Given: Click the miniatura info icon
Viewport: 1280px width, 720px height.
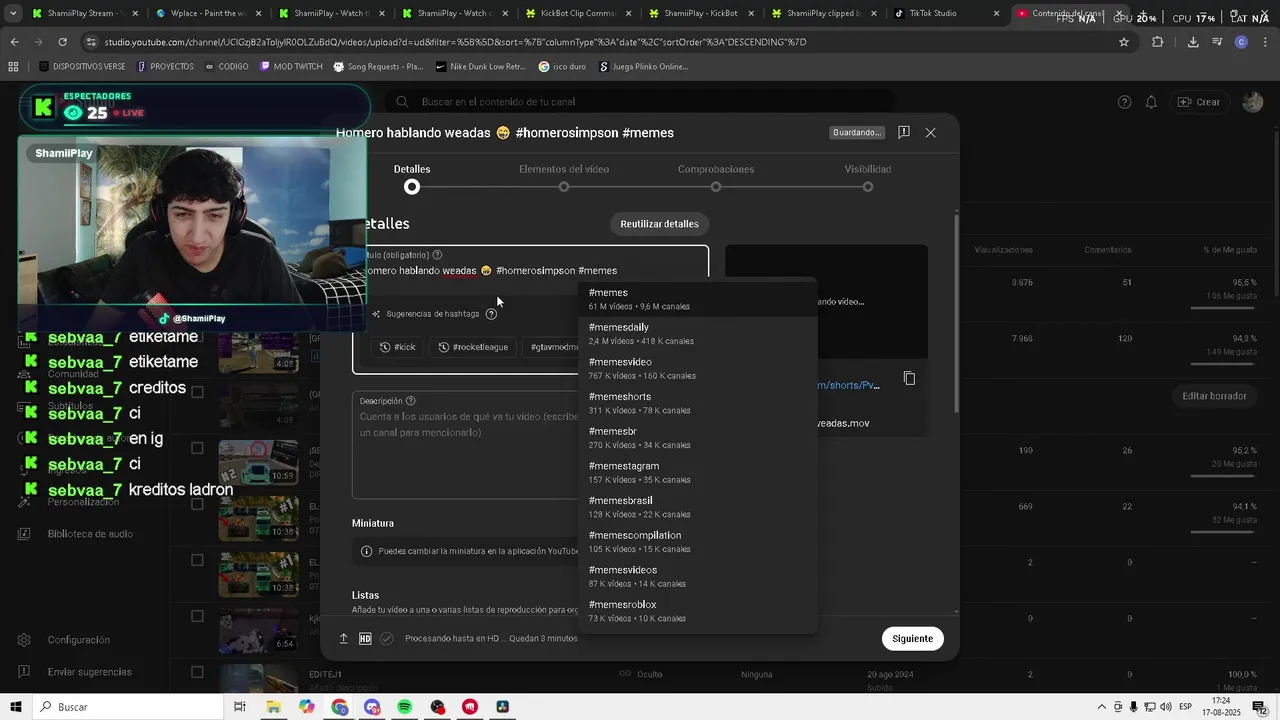Looking at the screenshot, I should pyautogui.click(x=366, y=551).
